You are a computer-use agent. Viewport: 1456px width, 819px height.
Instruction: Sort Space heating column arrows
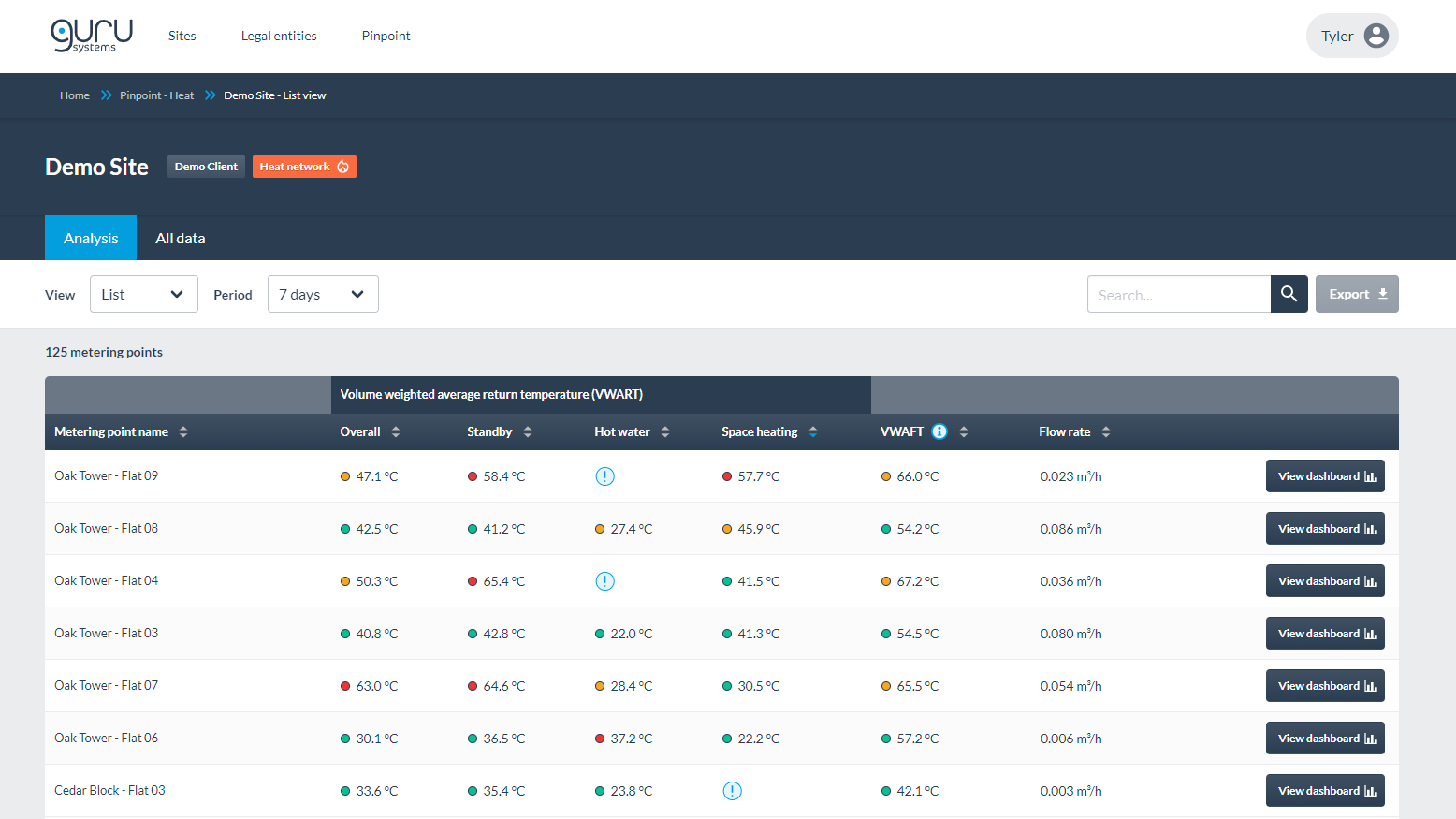pyautogui.click(x=813, y=431)
